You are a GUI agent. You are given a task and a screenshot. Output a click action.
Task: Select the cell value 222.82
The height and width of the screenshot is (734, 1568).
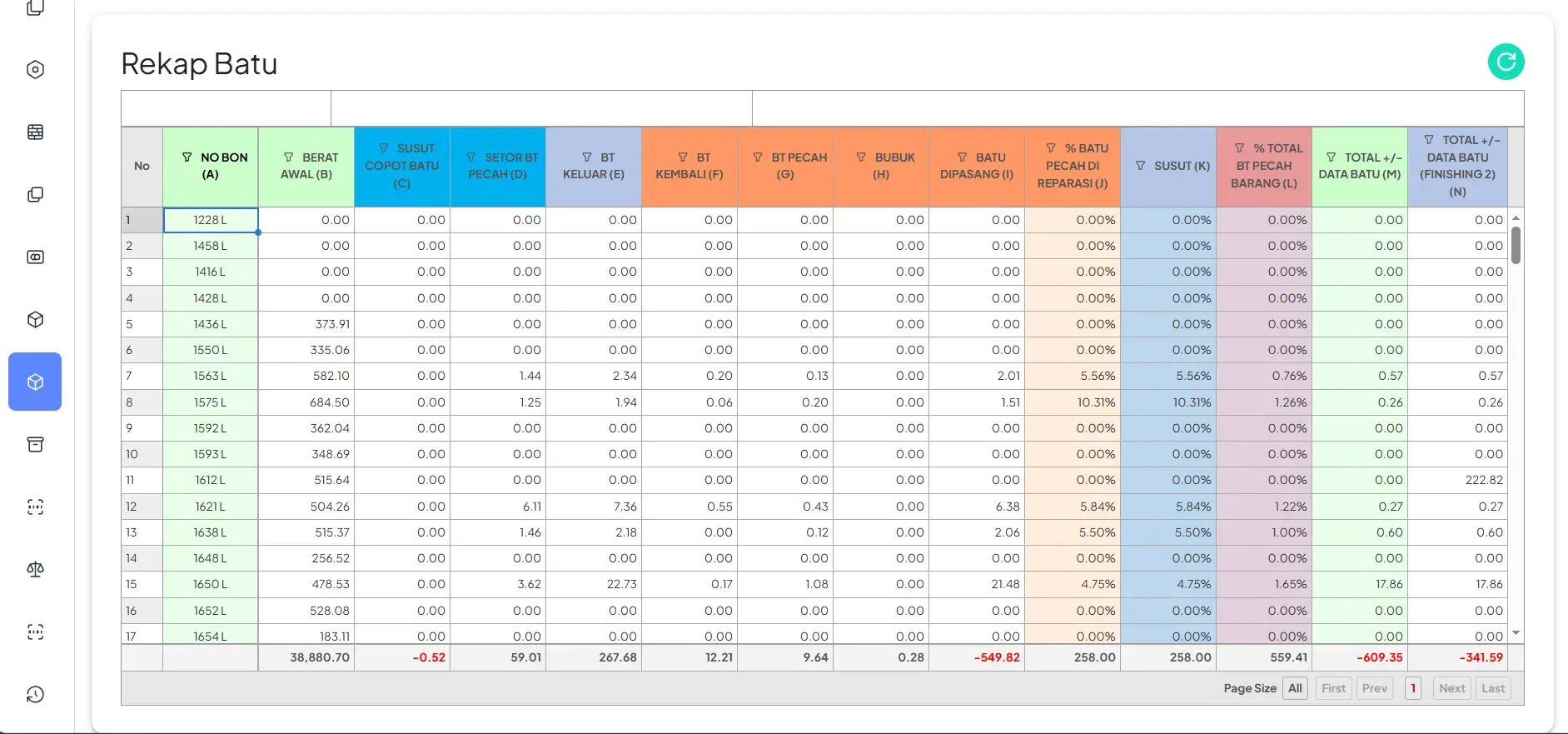point(1457,480)
